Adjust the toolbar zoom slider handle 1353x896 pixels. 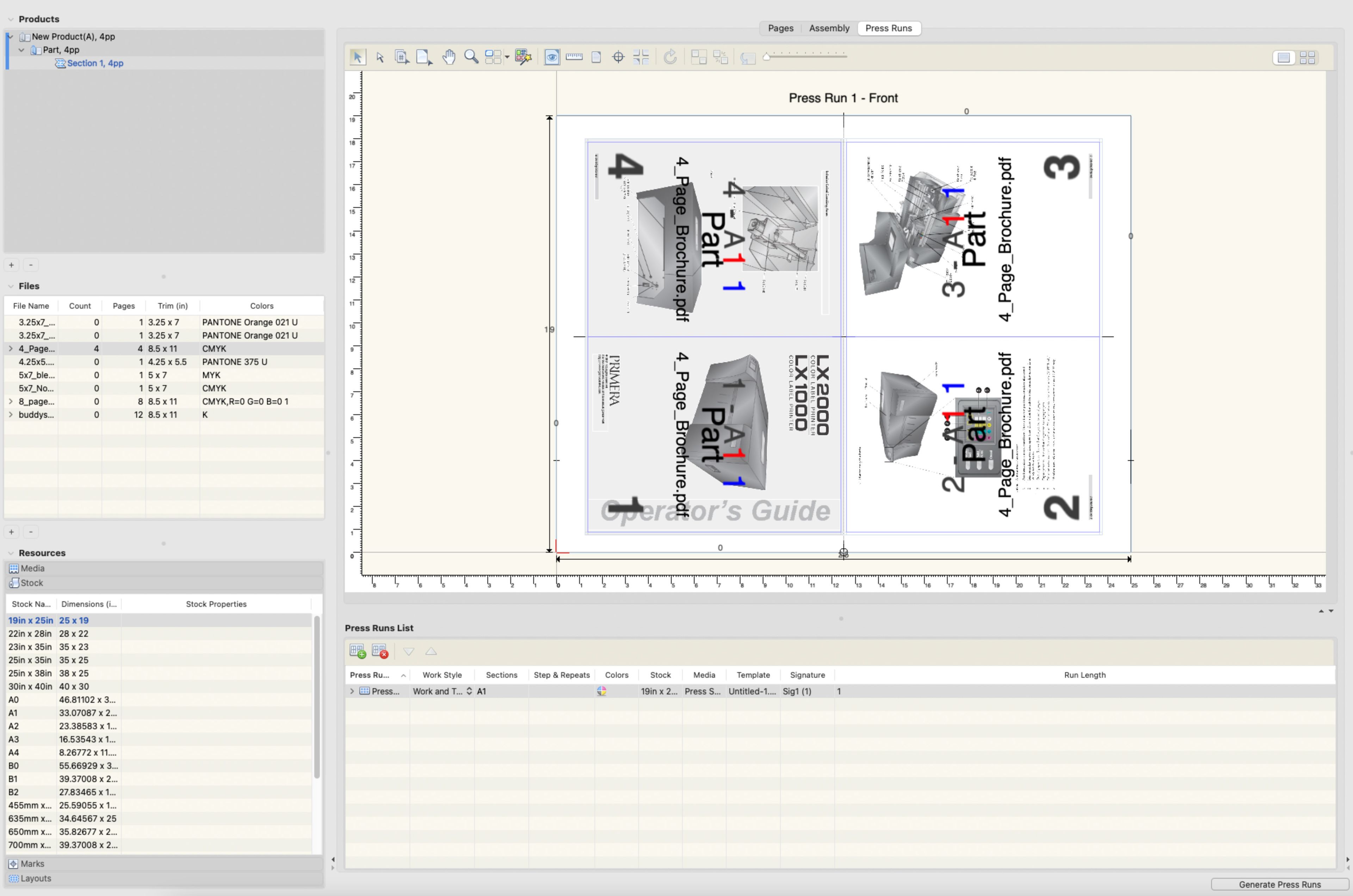tap(767, 57)
